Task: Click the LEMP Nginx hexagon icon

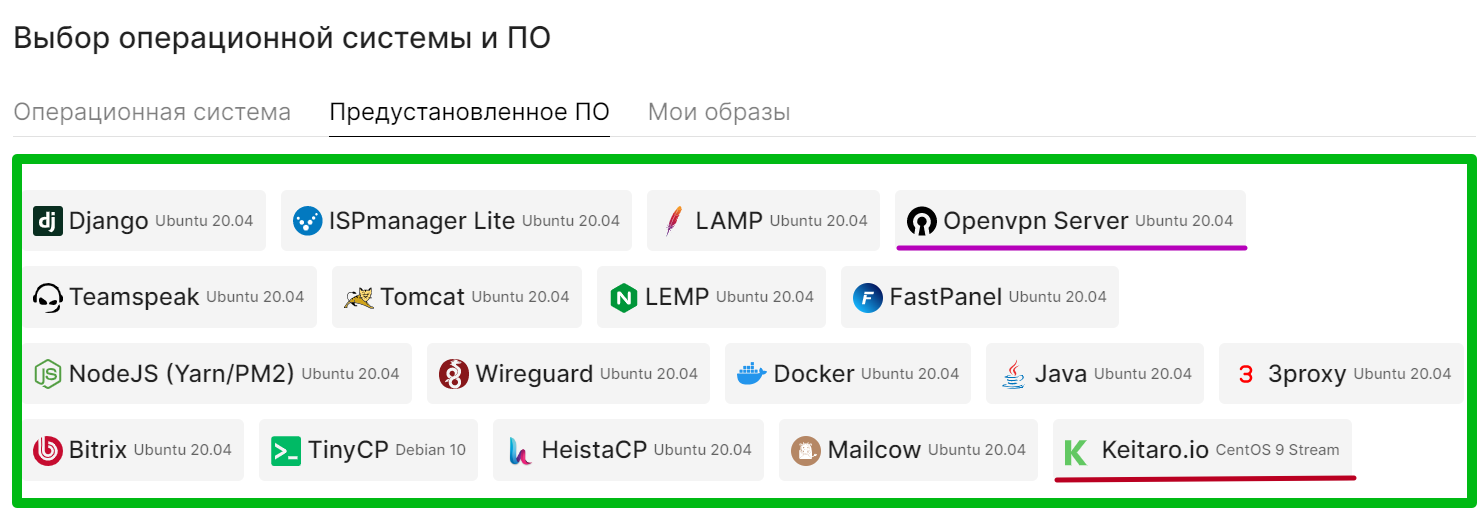Action: pos(624,297)
